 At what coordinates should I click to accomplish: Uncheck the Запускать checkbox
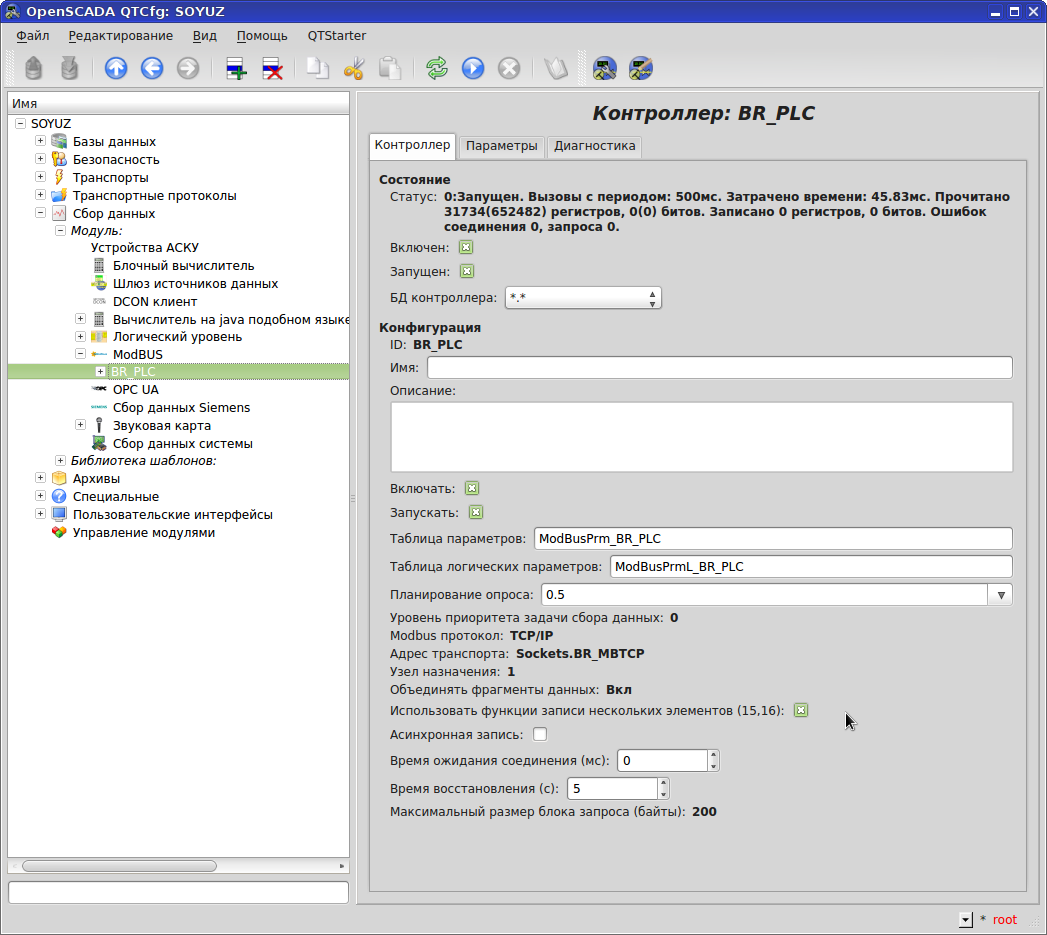click(x=476, y=512)
